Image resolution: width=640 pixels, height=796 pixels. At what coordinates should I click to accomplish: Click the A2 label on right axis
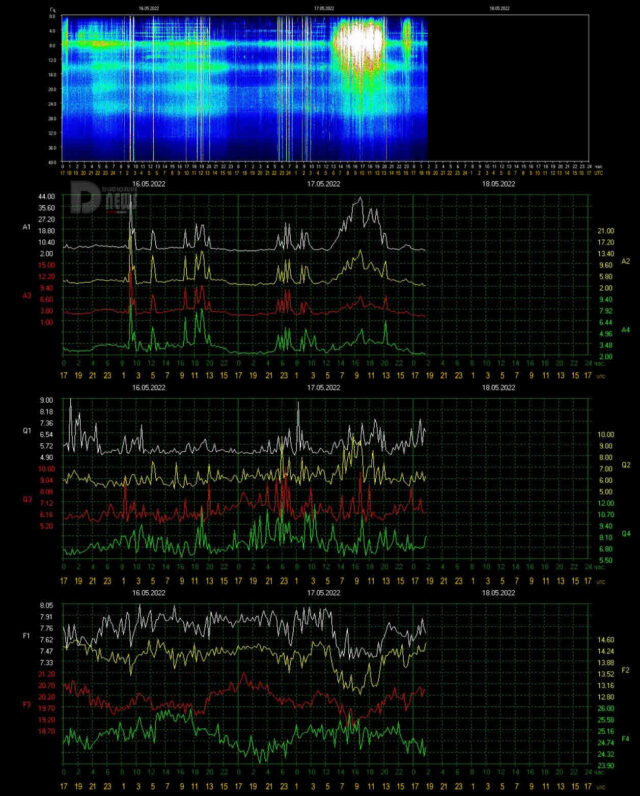pos(625,261)
